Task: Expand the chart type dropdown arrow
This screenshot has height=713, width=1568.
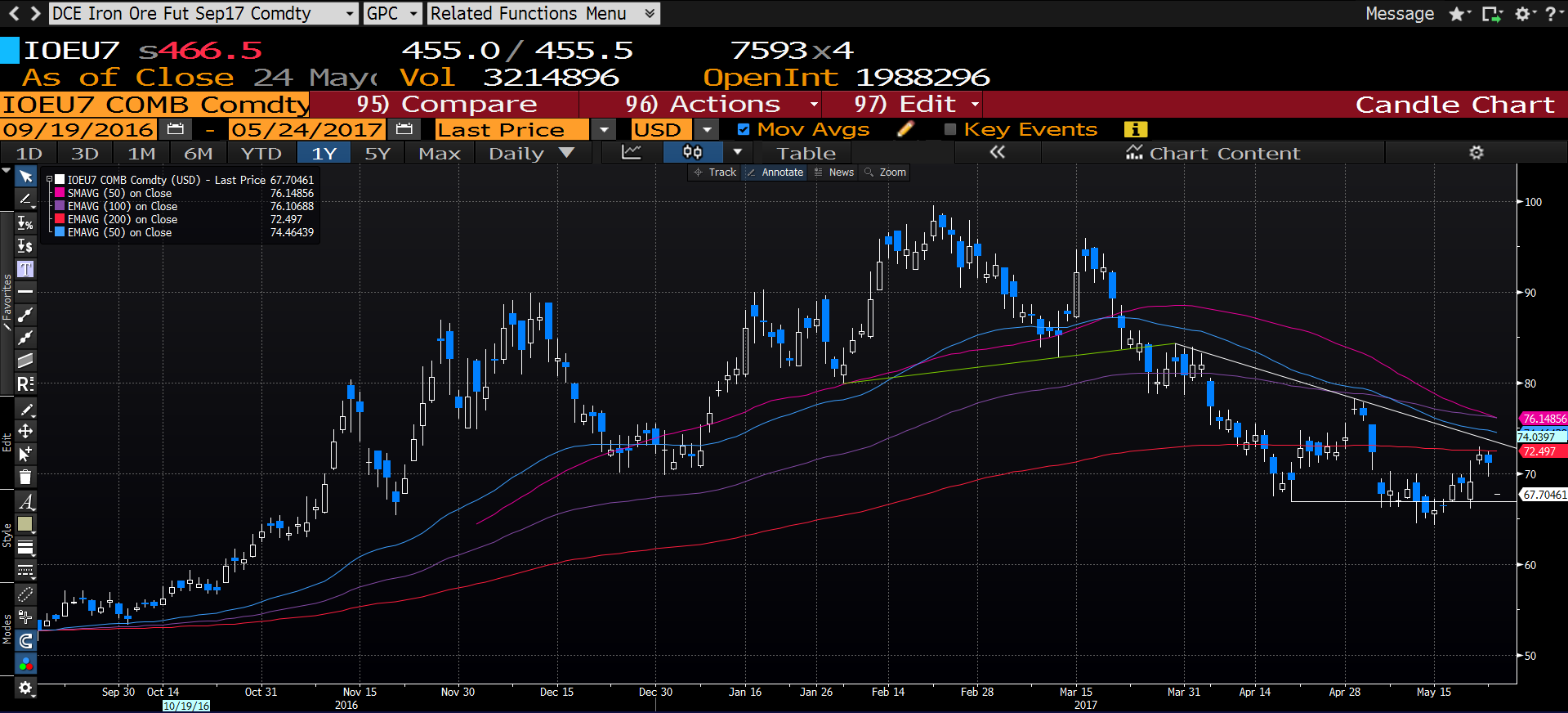Action: click(738, 153)
